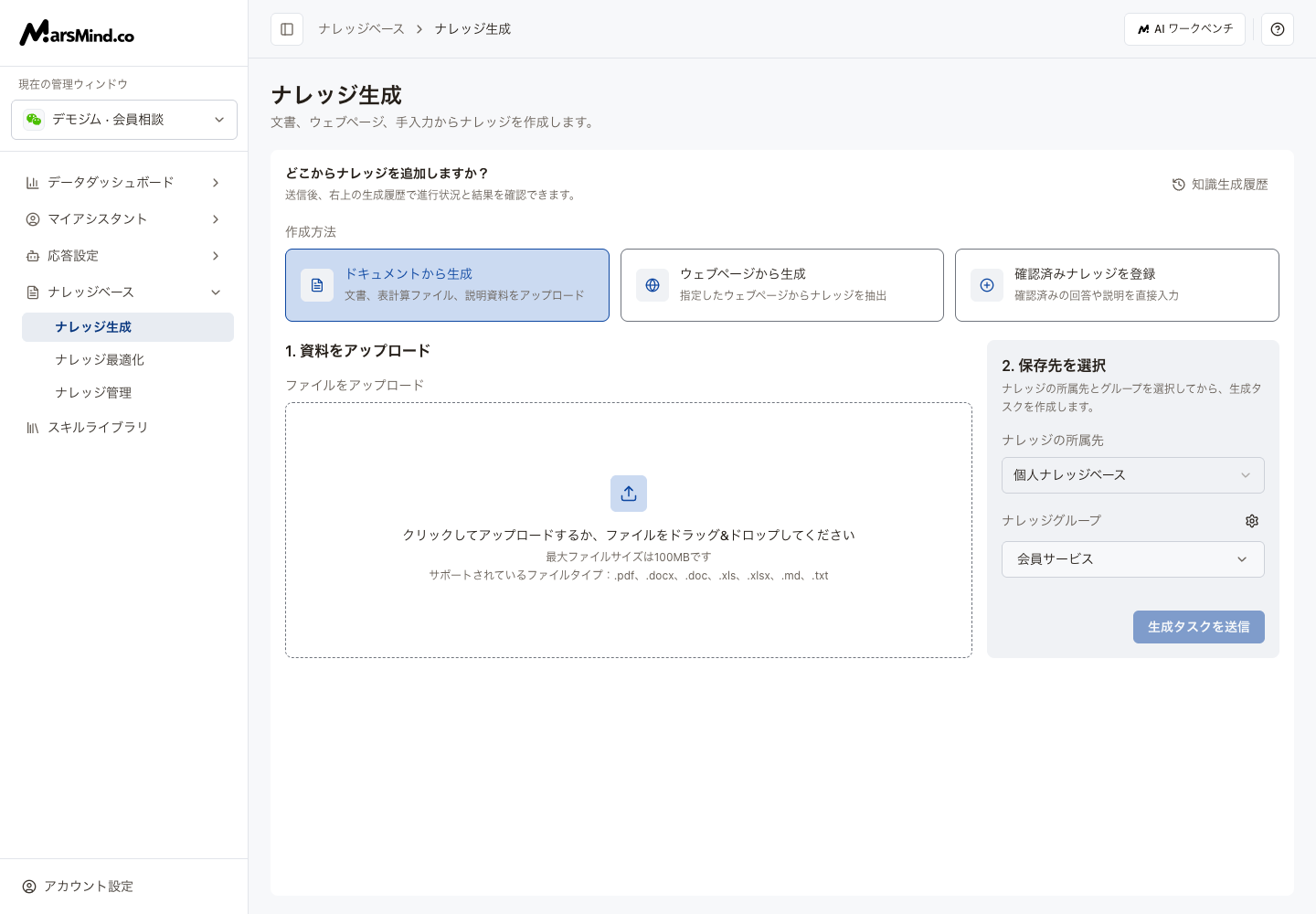Image resolution: width=1316 pixels, height=914 pixels.
Task: Click the 応答設定 robot icon
Action: click(33, 256)
